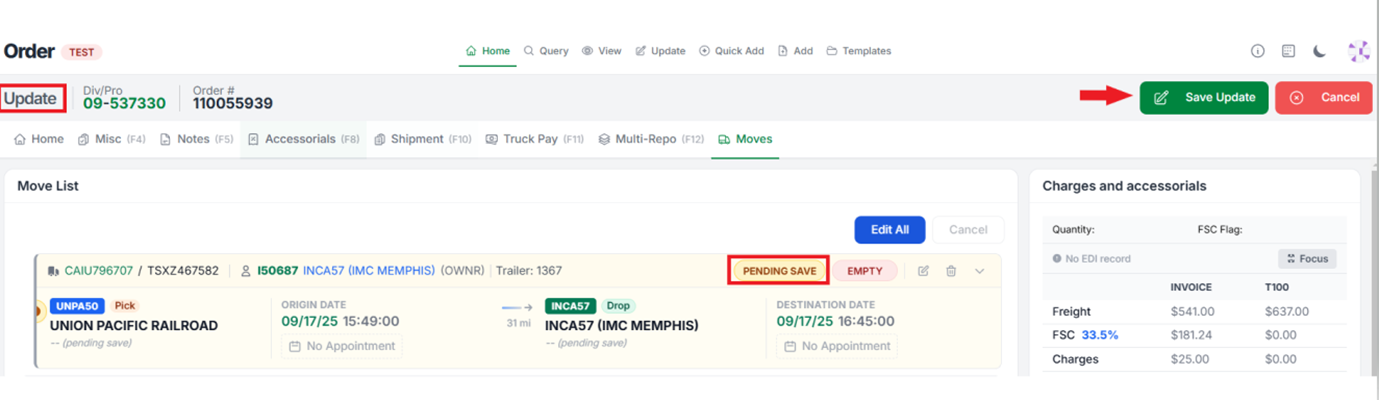Go to Multi-Repo tab
This screenshot has width=1379, height=400.
coord(651,139)
